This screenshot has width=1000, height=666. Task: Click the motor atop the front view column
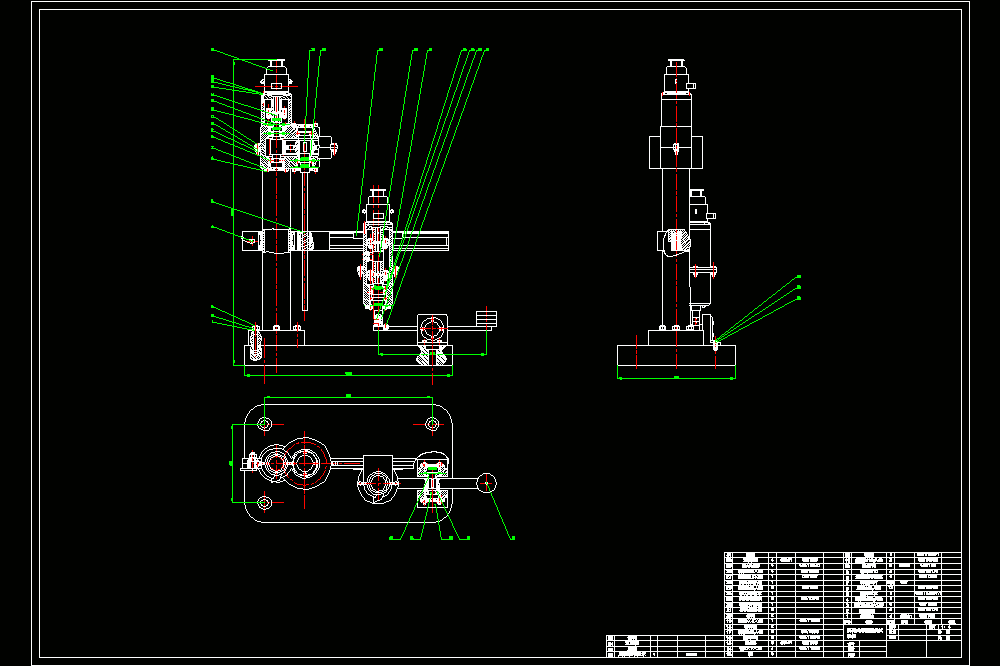(x=277, y=76)
